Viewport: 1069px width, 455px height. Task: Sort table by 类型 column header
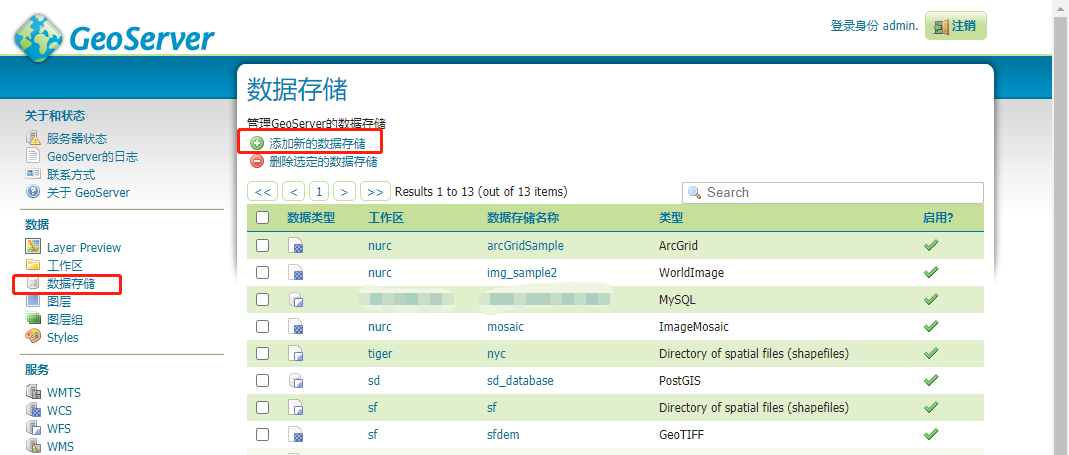click(x=671, y=218)
